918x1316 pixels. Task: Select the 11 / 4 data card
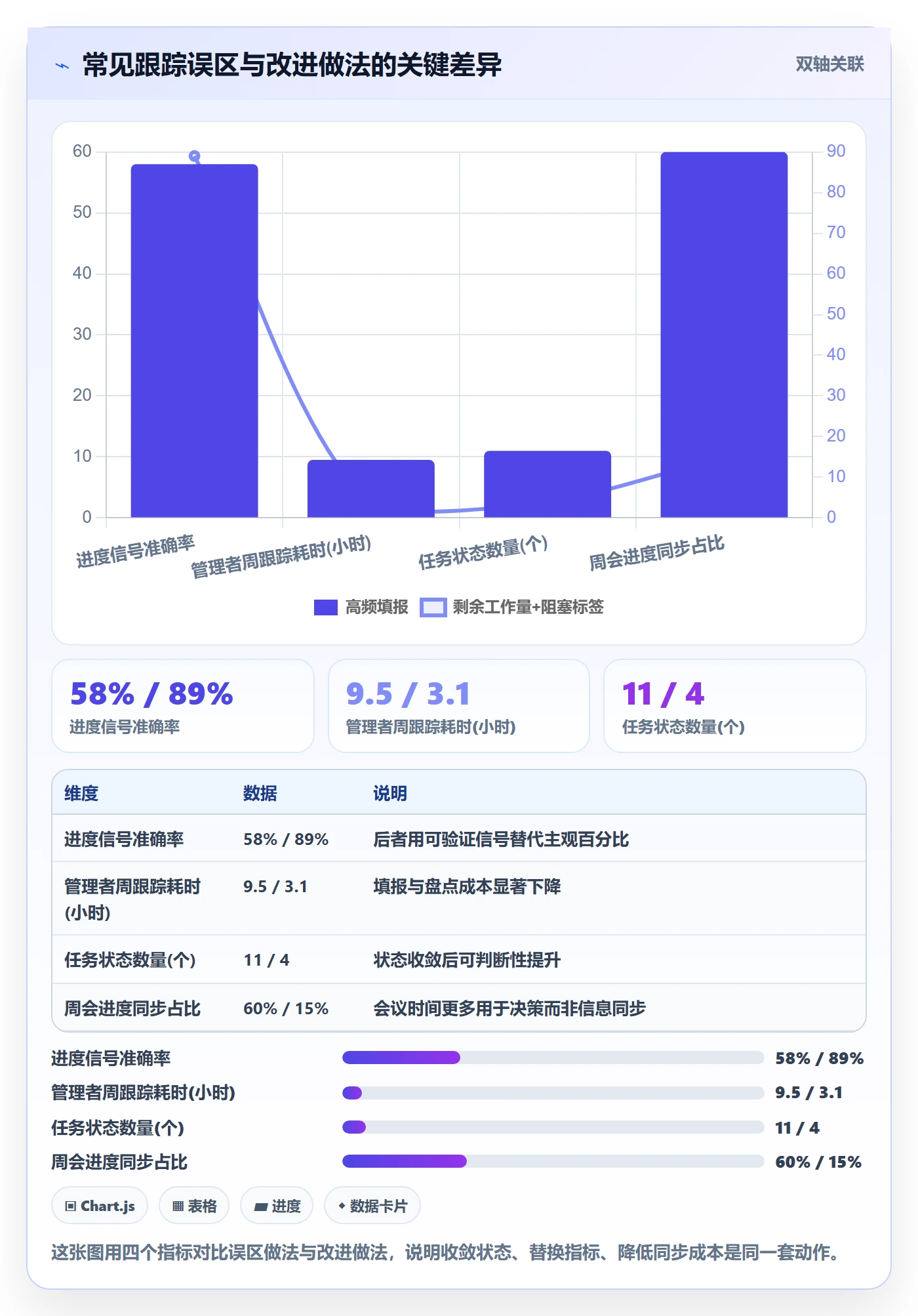tap(735, 706)
